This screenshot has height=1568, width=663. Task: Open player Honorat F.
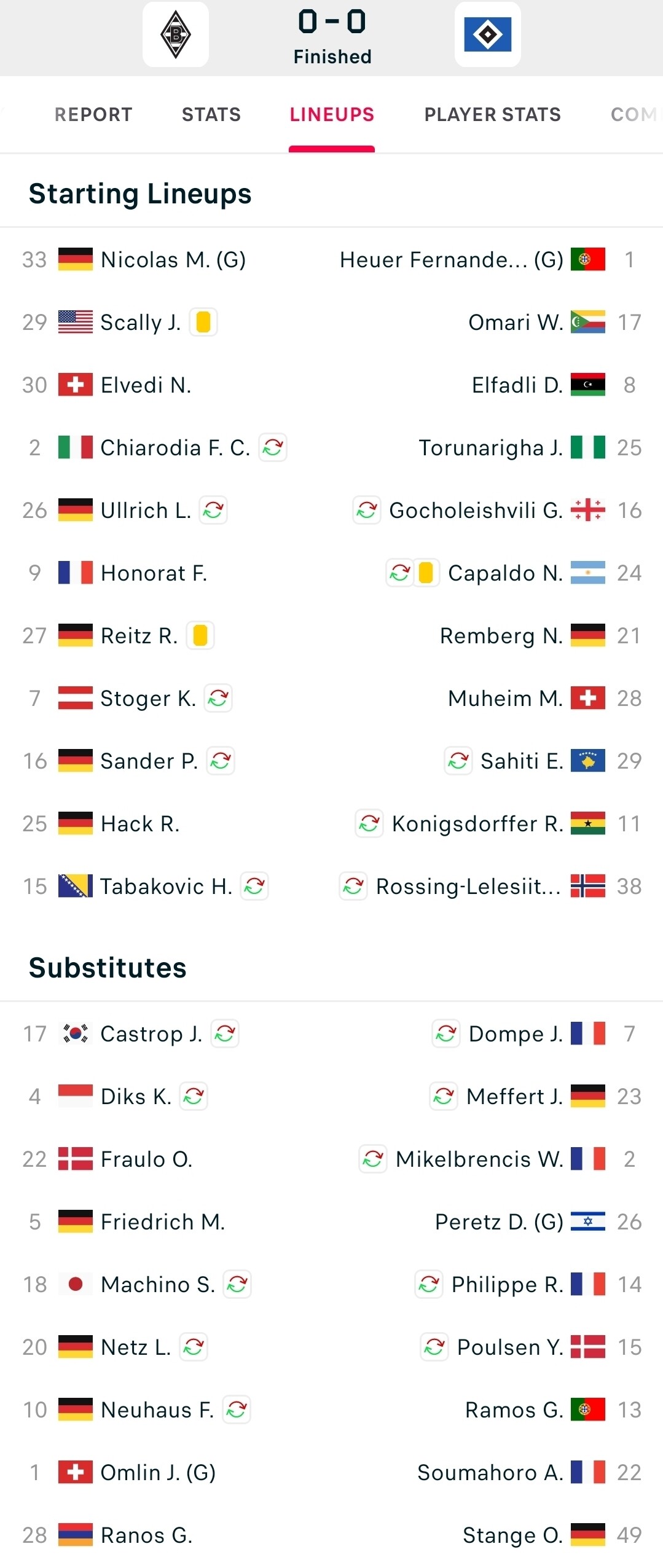pyautogui.click(x=154, y=573)
